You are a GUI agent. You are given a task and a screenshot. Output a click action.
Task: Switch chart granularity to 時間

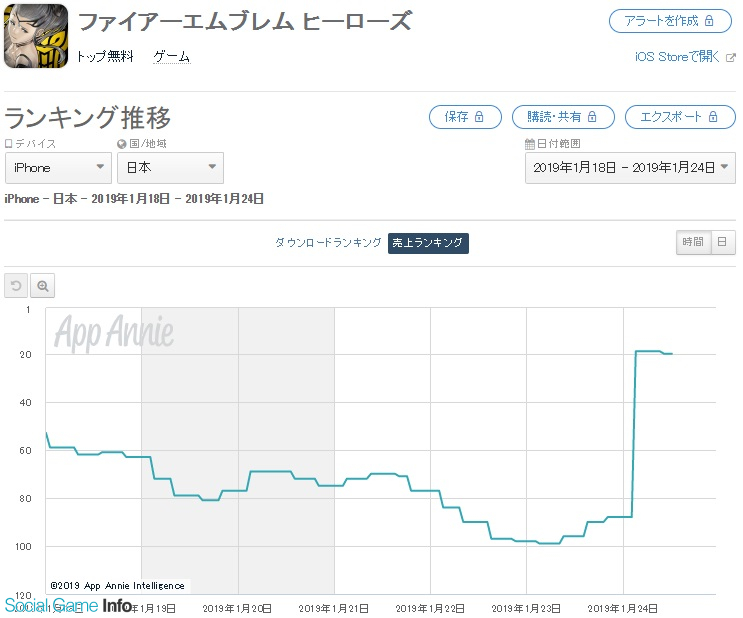693,242
